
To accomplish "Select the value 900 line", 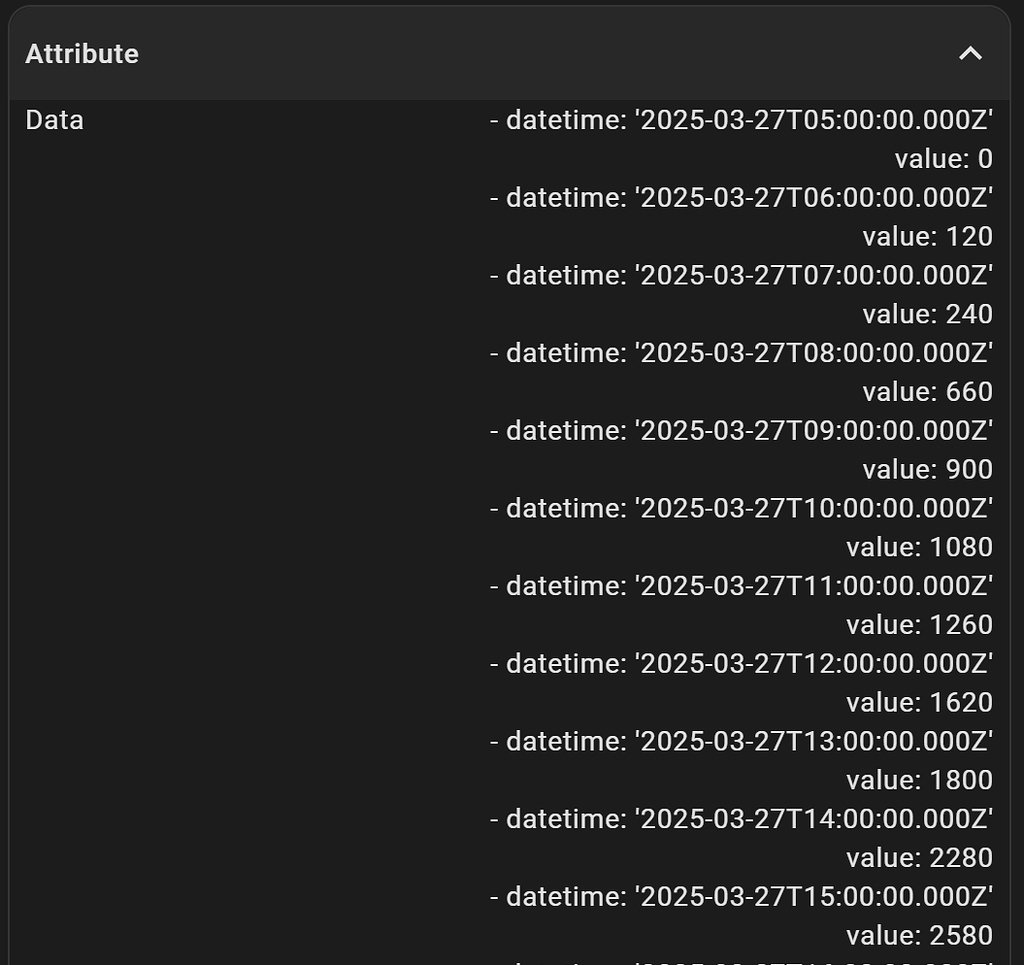I will (x=927, y=470).
